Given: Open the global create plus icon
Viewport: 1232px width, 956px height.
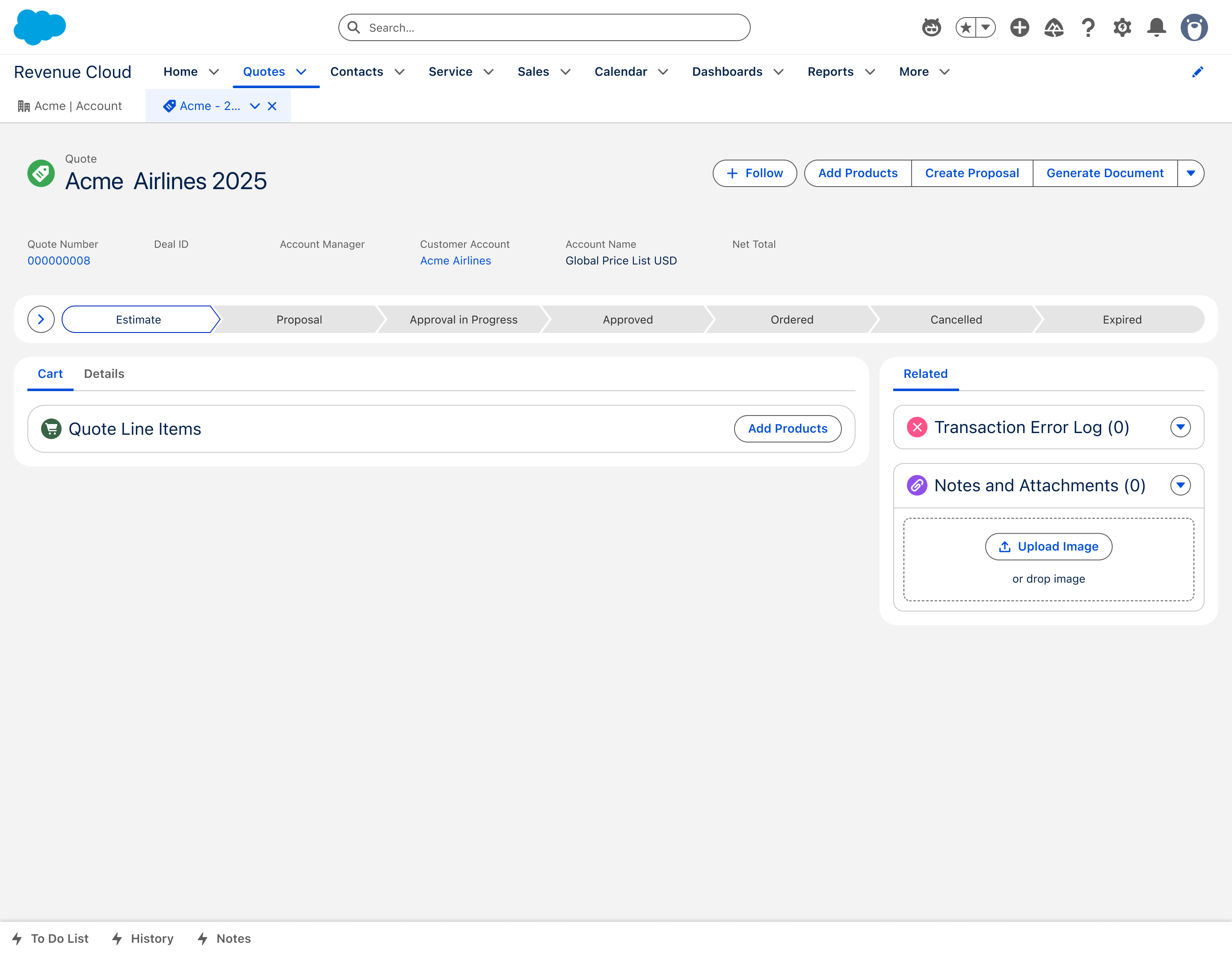Looking at the screenshot, I should (1019, 27).
